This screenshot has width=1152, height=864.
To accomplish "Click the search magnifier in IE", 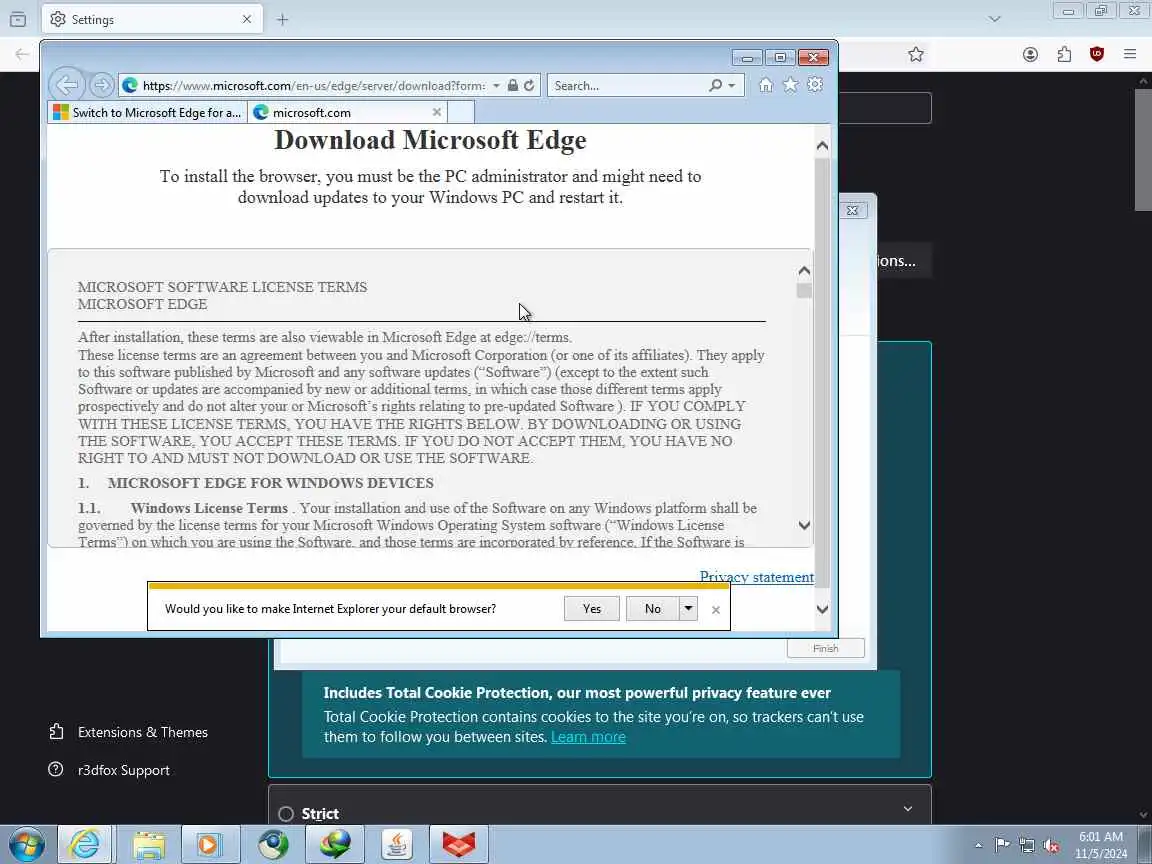I will [716, 85].
